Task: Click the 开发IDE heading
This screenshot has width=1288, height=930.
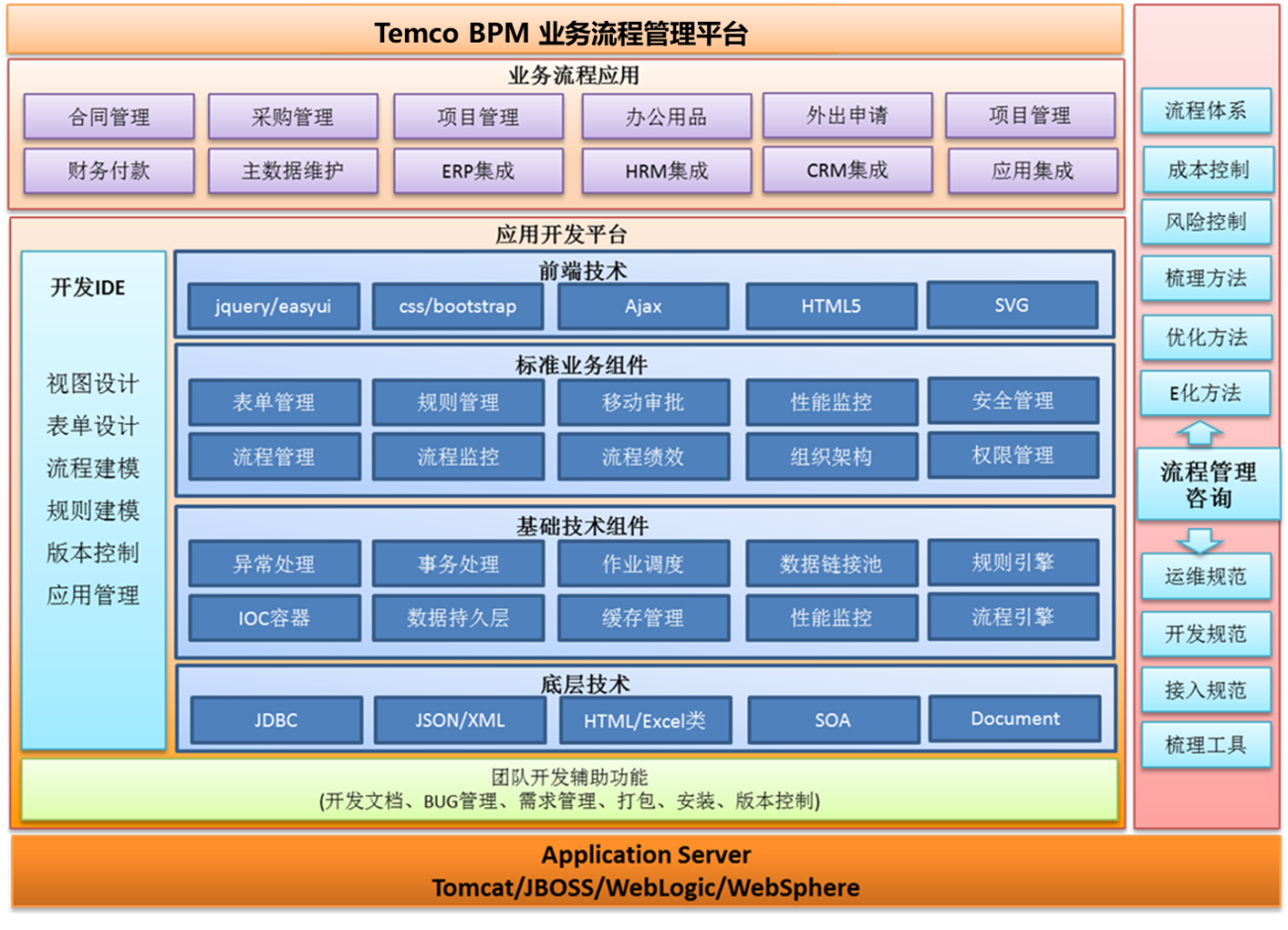Action: [88, 287]
